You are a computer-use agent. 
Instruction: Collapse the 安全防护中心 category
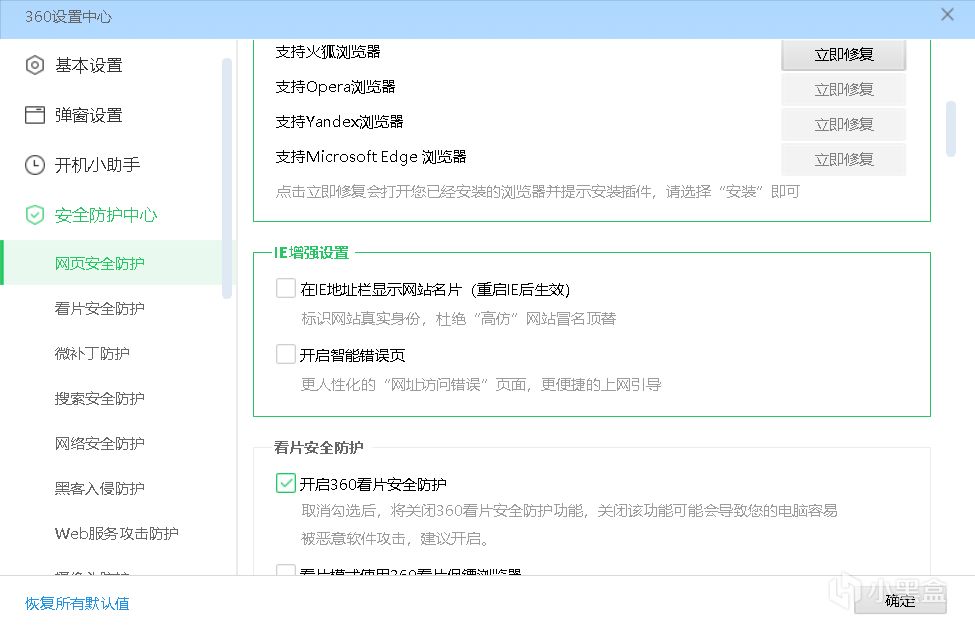tap(106, 215)
